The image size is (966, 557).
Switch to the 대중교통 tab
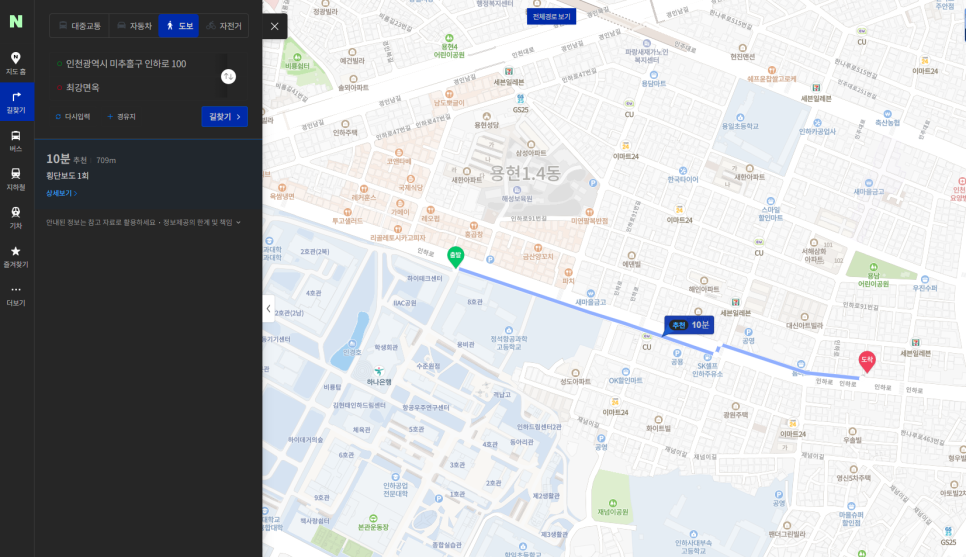(79, 26)
